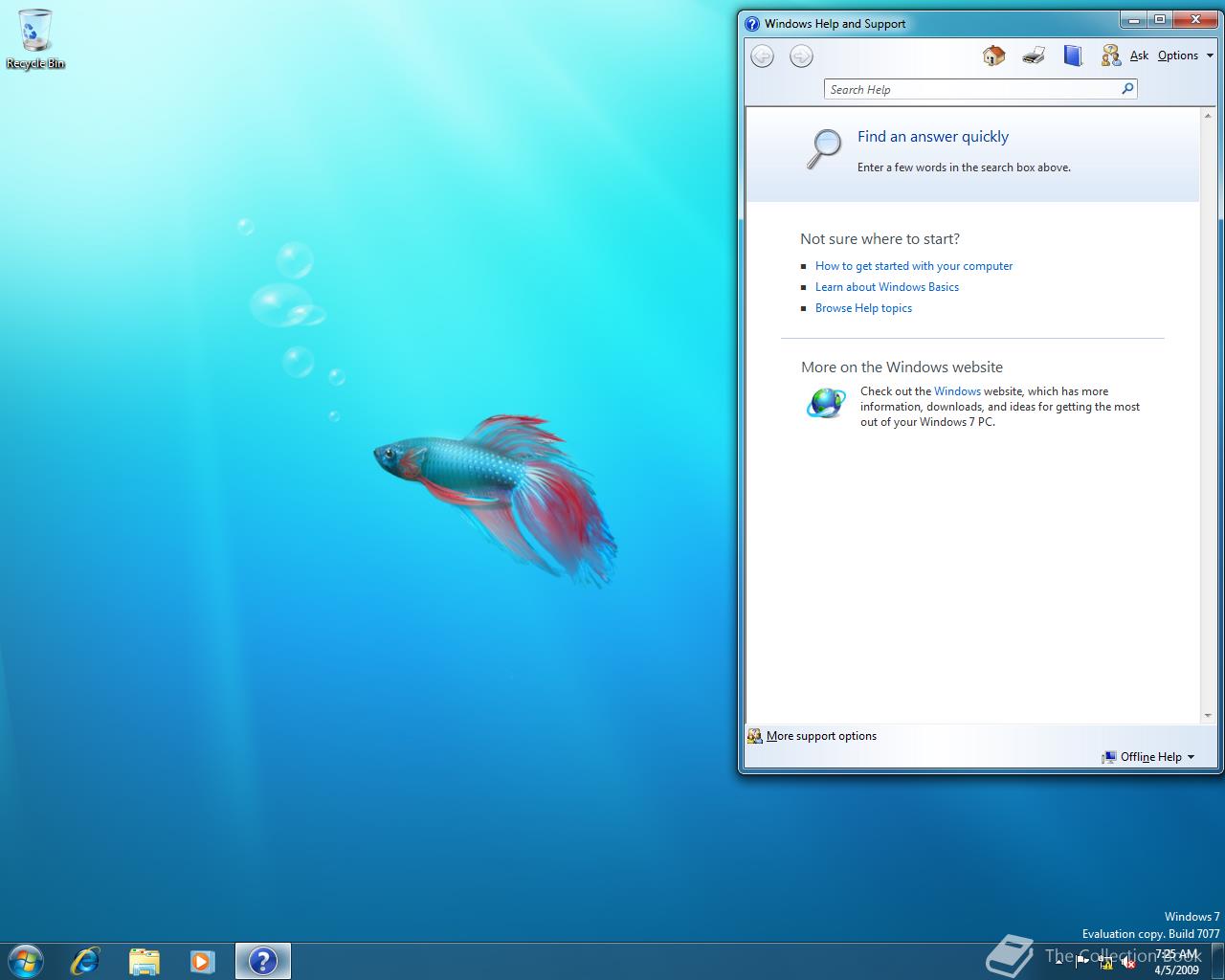The height and width of the screenshot is (980, 1225).
Task: Click the Forward arrow in Help window
Action: point(801,56)
